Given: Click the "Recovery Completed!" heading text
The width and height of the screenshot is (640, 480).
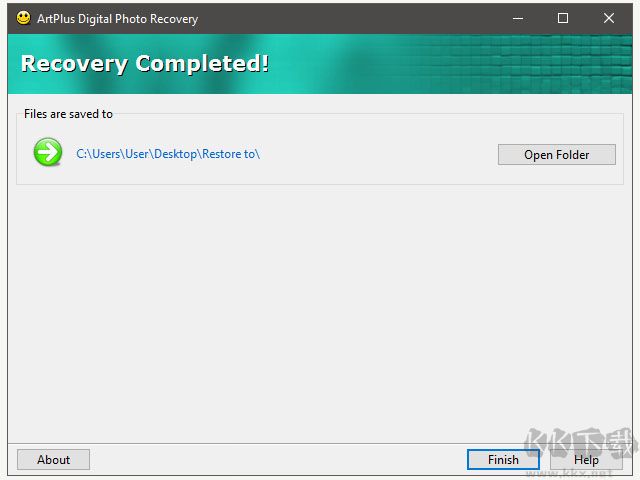Looking at the screenshot, I should (145, 64).
